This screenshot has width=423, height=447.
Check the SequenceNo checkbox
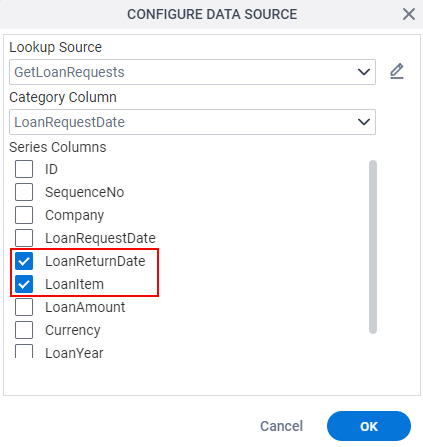point(24,192)
